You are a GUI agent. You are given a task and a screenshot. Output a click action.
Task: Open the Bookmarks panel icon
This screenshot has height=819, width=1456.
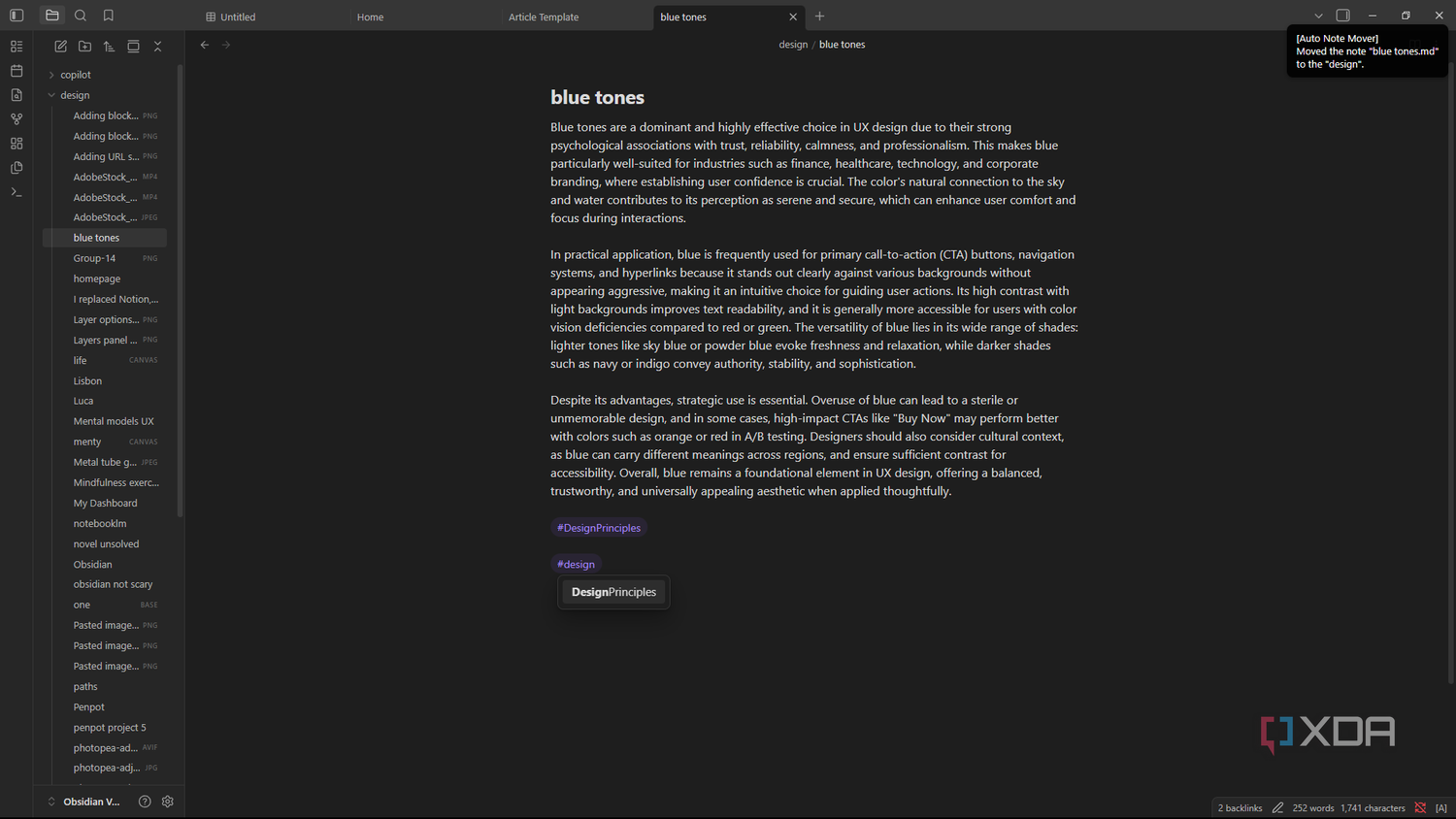109,16
